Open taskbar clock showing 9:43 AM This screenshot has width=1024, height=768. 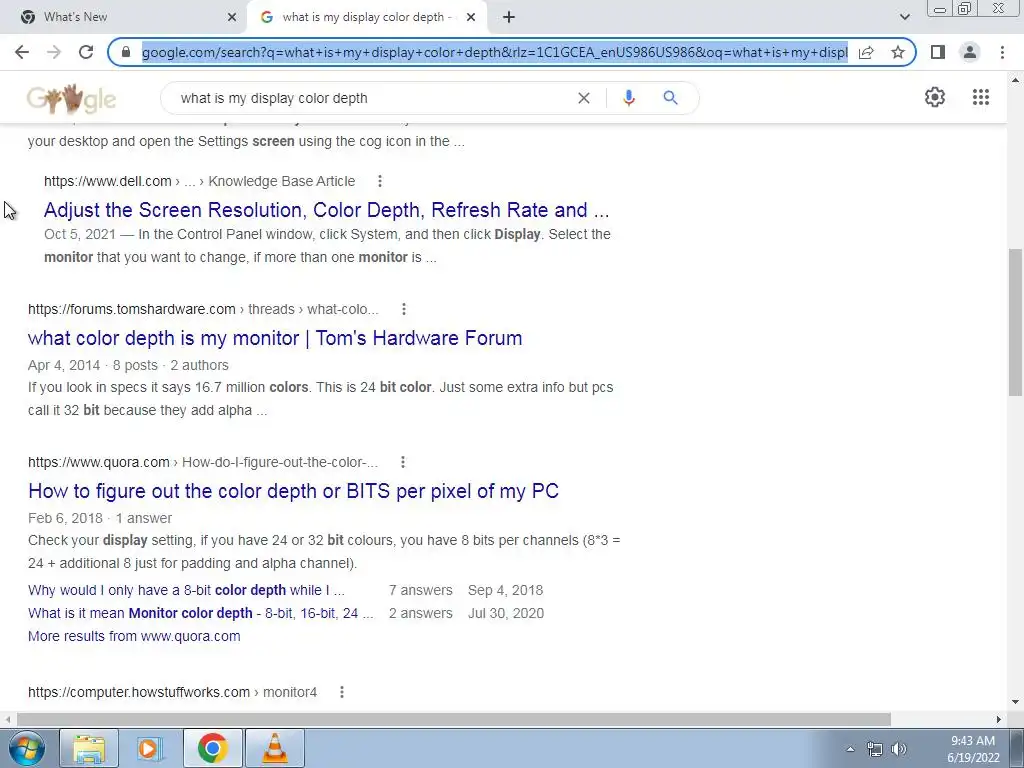click(x=973, y=749)
